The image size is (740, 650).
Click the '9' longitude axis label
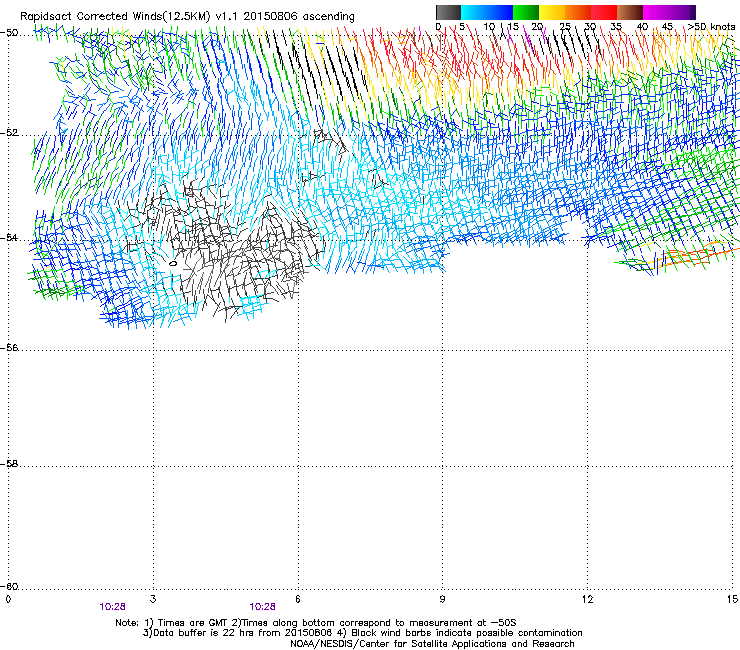pyautogui.click(x=442, y=599)
